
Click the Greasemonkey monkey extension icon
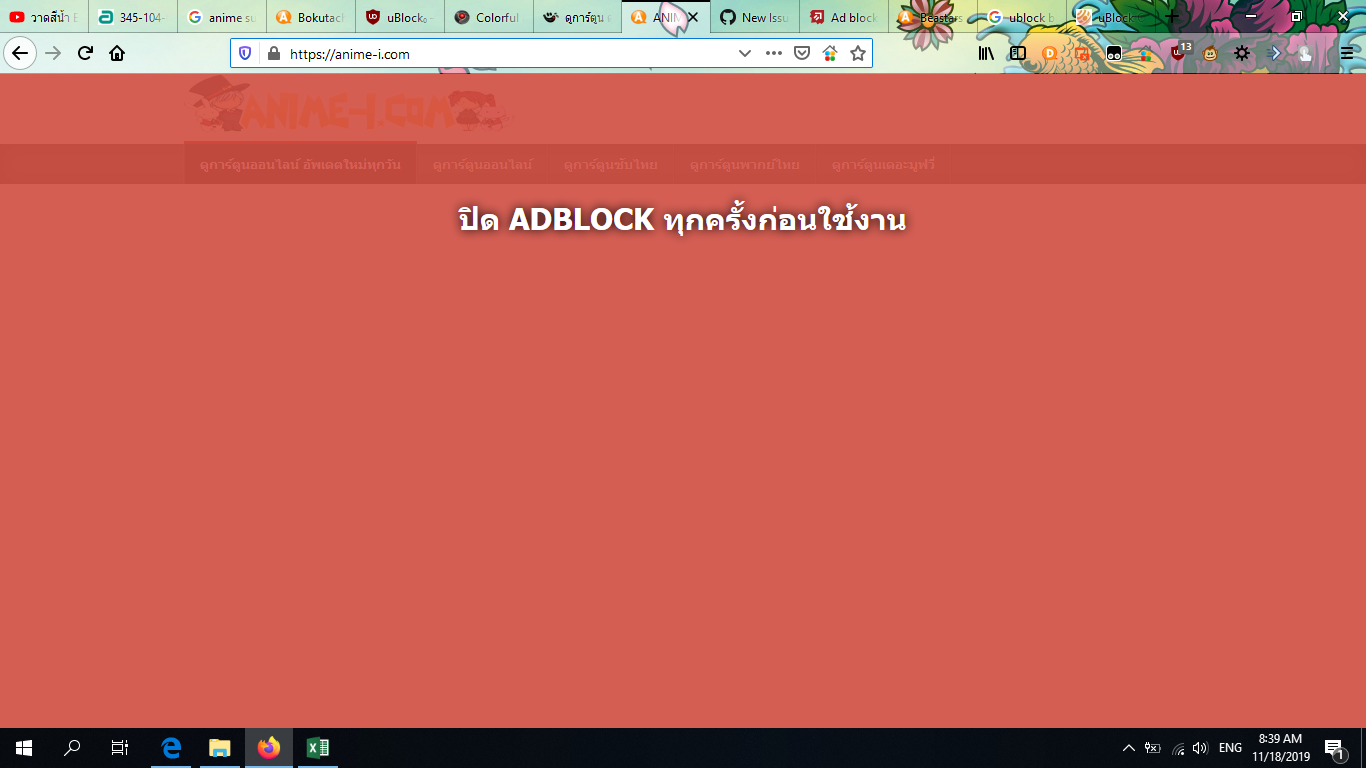1210,54
